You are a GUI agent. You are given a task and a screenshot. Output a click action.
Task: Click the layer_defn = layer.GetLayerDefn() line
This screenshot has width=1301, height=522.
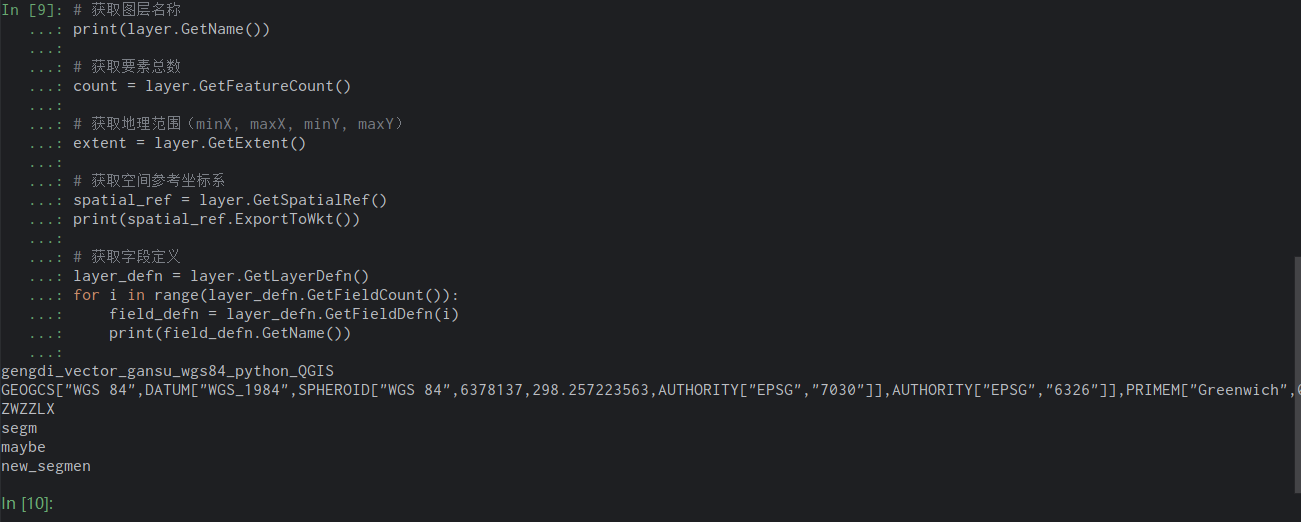pos(221,276)
